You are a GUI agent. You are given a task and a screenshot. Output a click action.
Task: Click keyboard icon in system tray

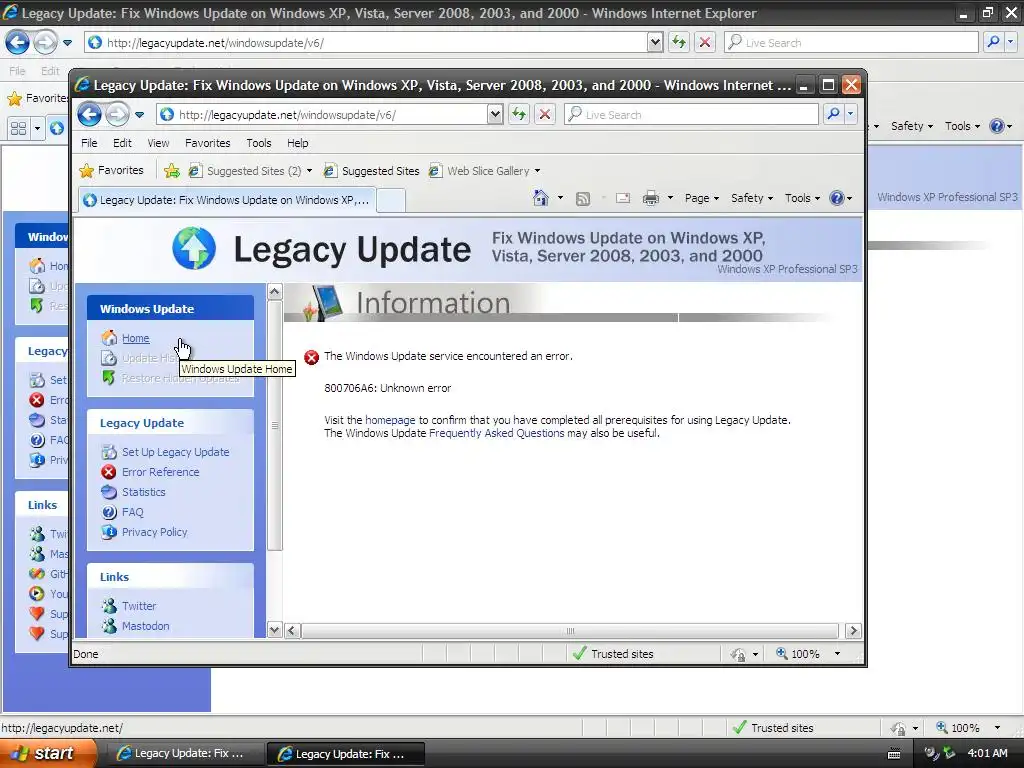pyautogui.click(x=895, y=754)
